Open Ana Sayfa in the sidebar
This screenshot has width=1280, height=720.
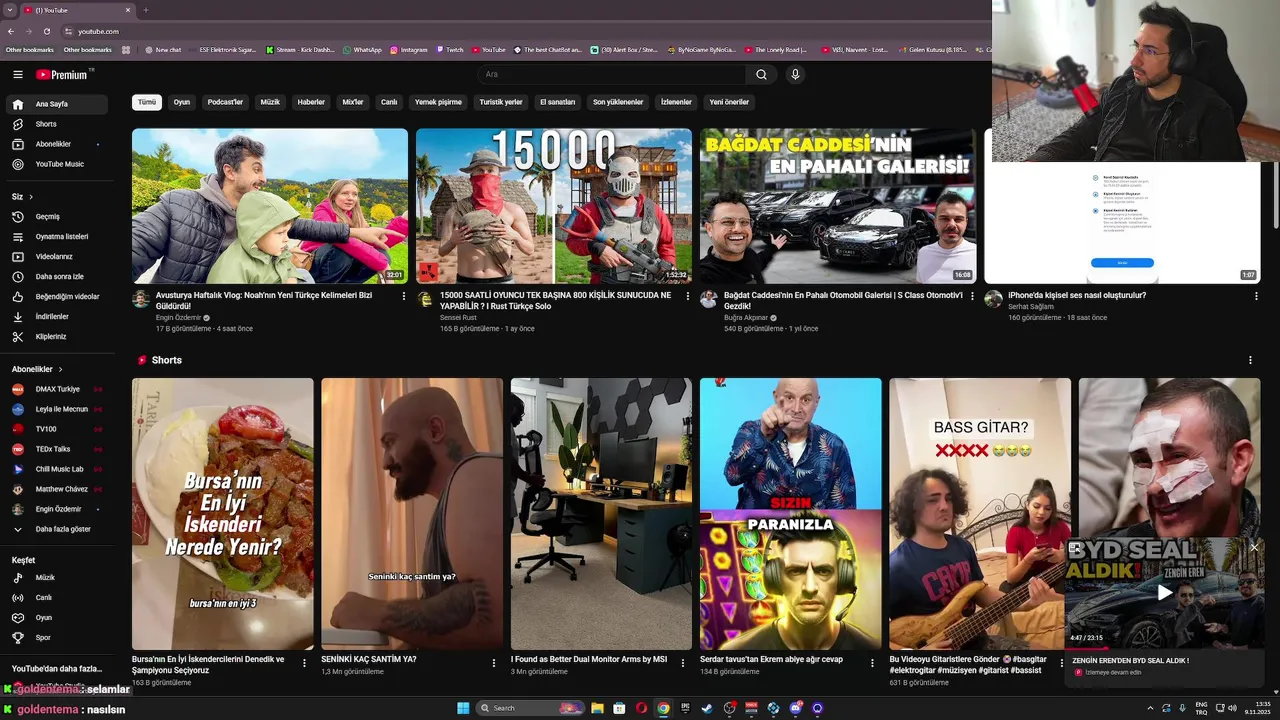57,104
